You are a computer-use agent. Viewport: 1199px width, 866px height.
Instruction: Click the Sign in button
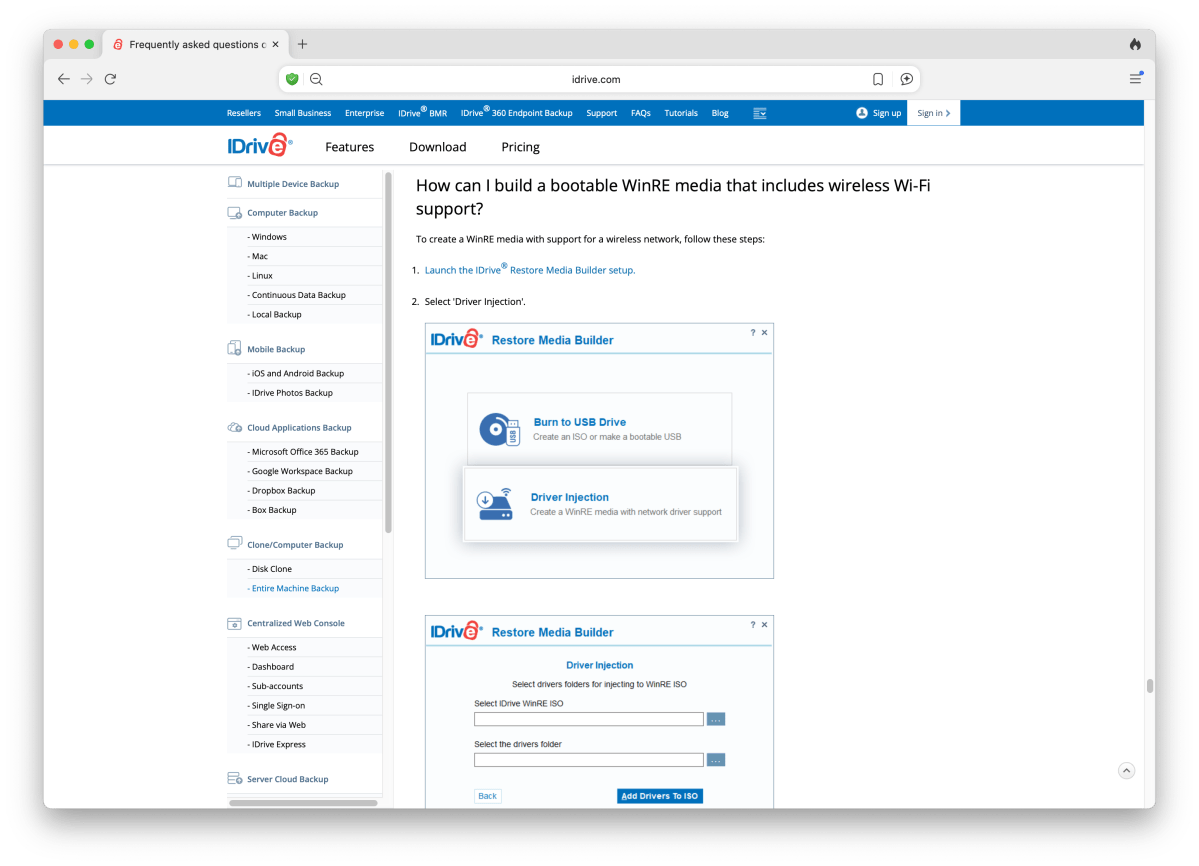pyautogui.click(x=933, y=113)
